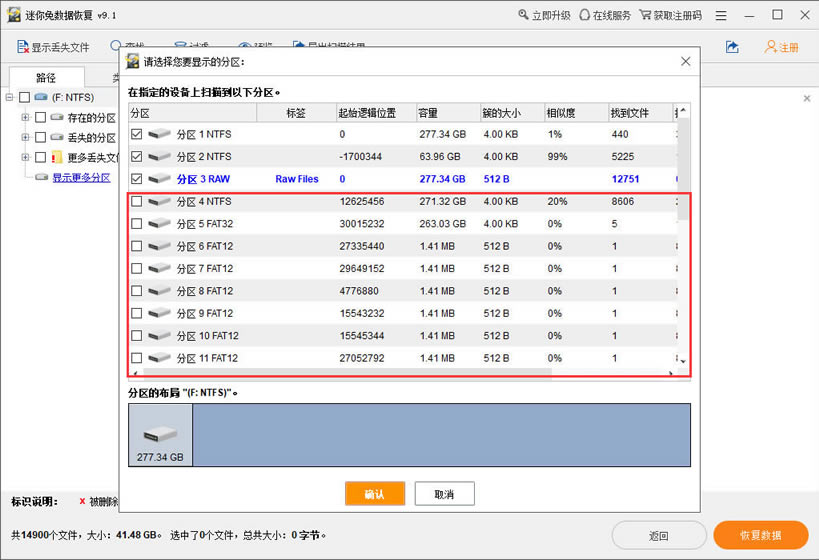The image size is (819, 560).
Task: Uncheck the 分区 3 RAW checkbox
Action: click(x=137, y=179)
